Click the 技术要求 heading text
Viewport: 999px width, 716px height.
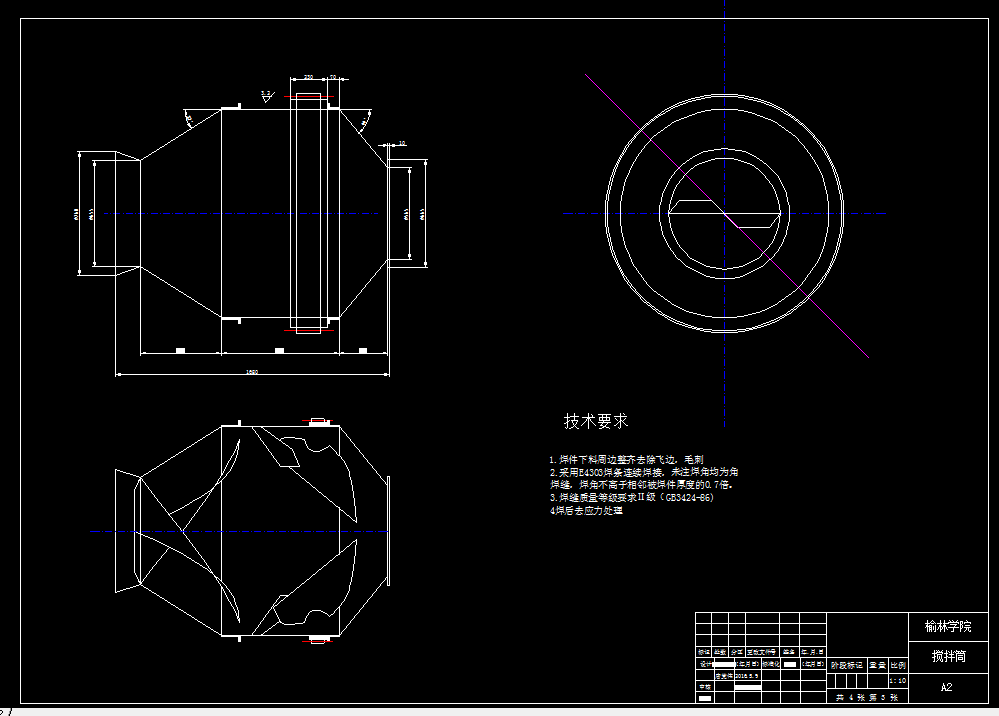pos(596,421)
